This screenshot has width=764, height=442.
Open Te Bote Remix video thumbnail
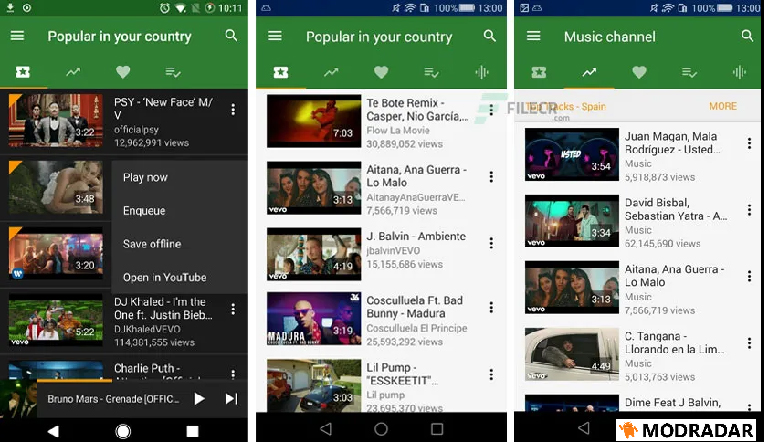pos(314,121)
